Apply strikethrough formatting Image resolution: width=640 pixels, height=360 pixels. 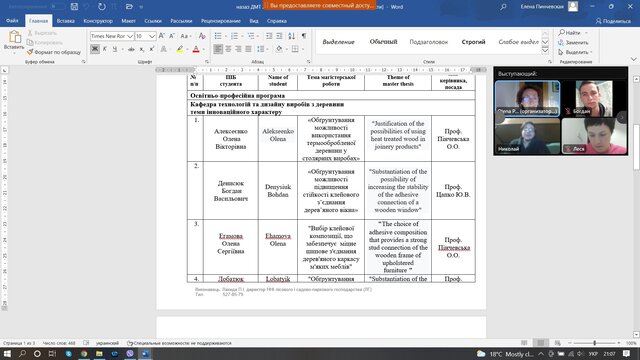131,49
